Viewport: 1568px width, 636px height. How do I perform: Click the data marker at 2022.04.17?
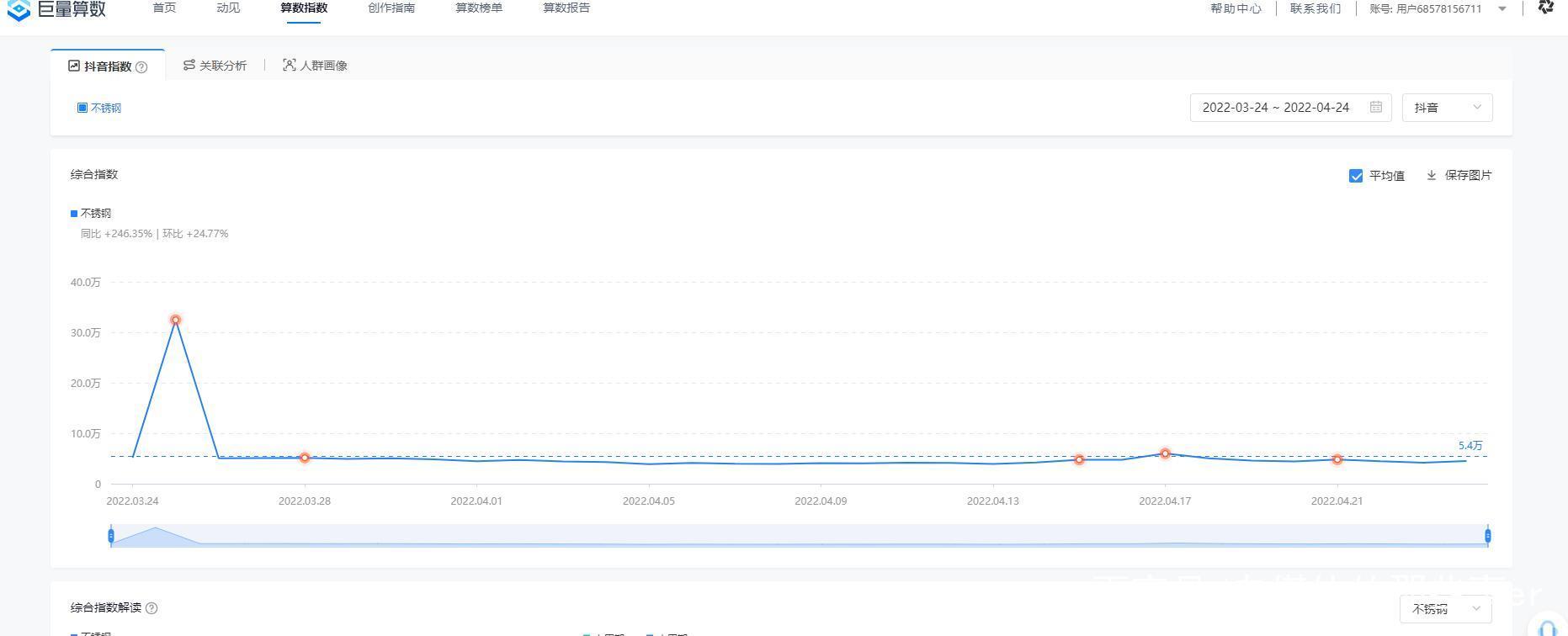pyautogui.click(x=1165, y=453)
